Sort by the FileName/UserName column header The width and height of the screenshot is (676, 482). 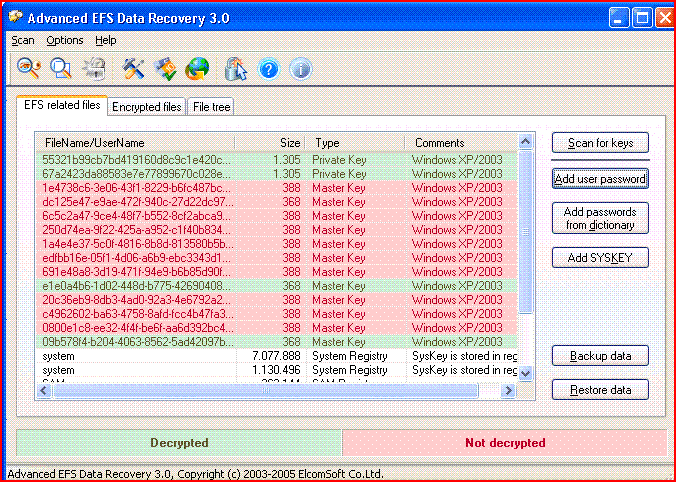click(x=135, y=143)
